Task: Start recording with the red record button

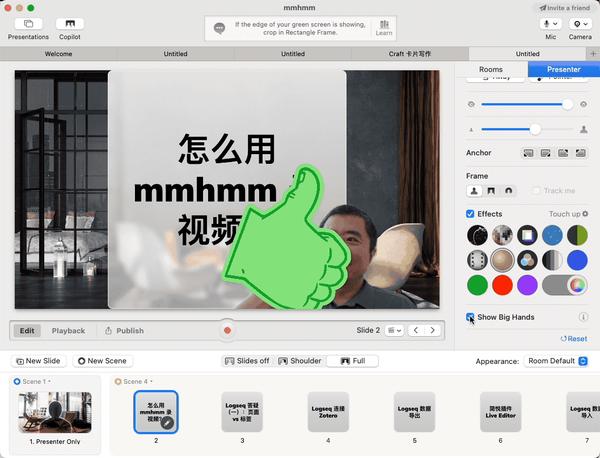Action: pos(227,330)
